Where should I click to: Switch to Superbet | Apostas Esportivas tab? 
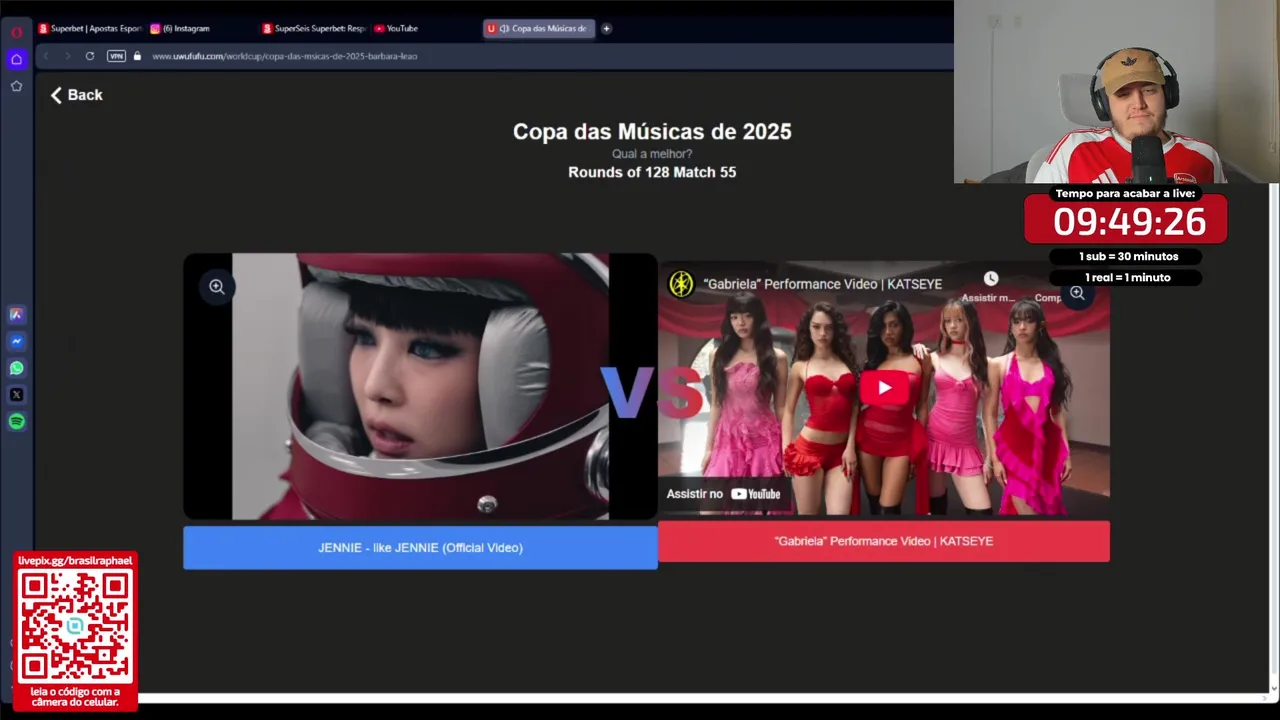point(90,28)
